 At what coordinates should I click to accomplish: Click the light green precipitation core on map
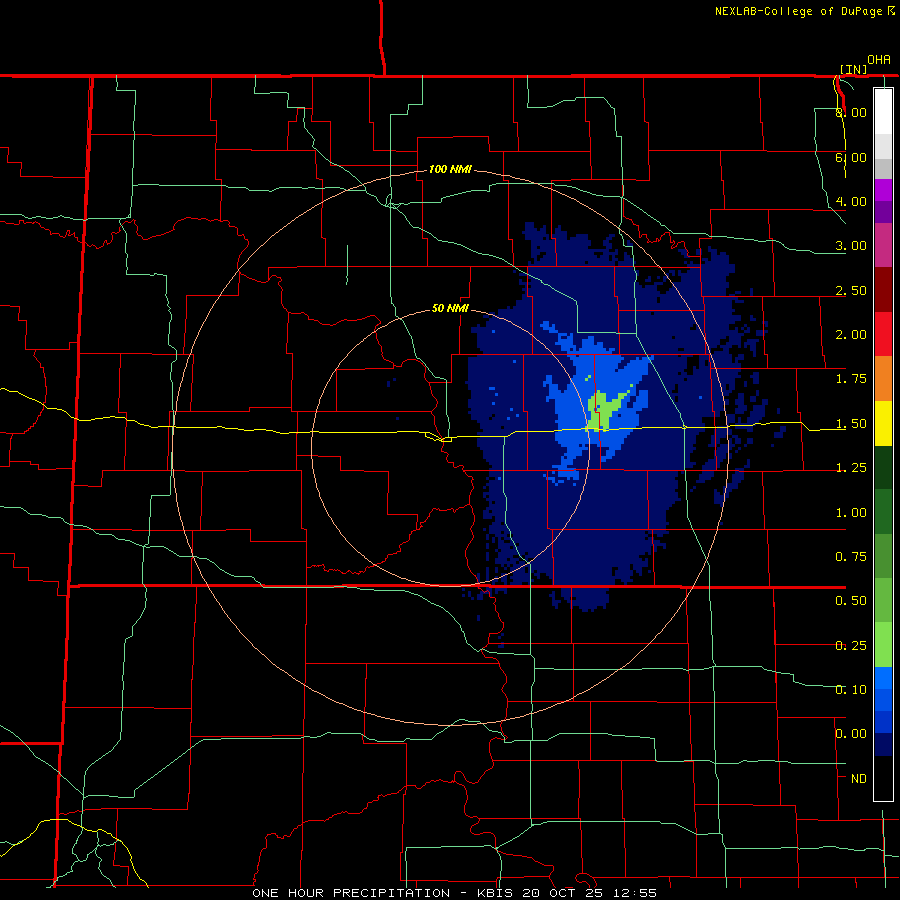click(603, 409)
